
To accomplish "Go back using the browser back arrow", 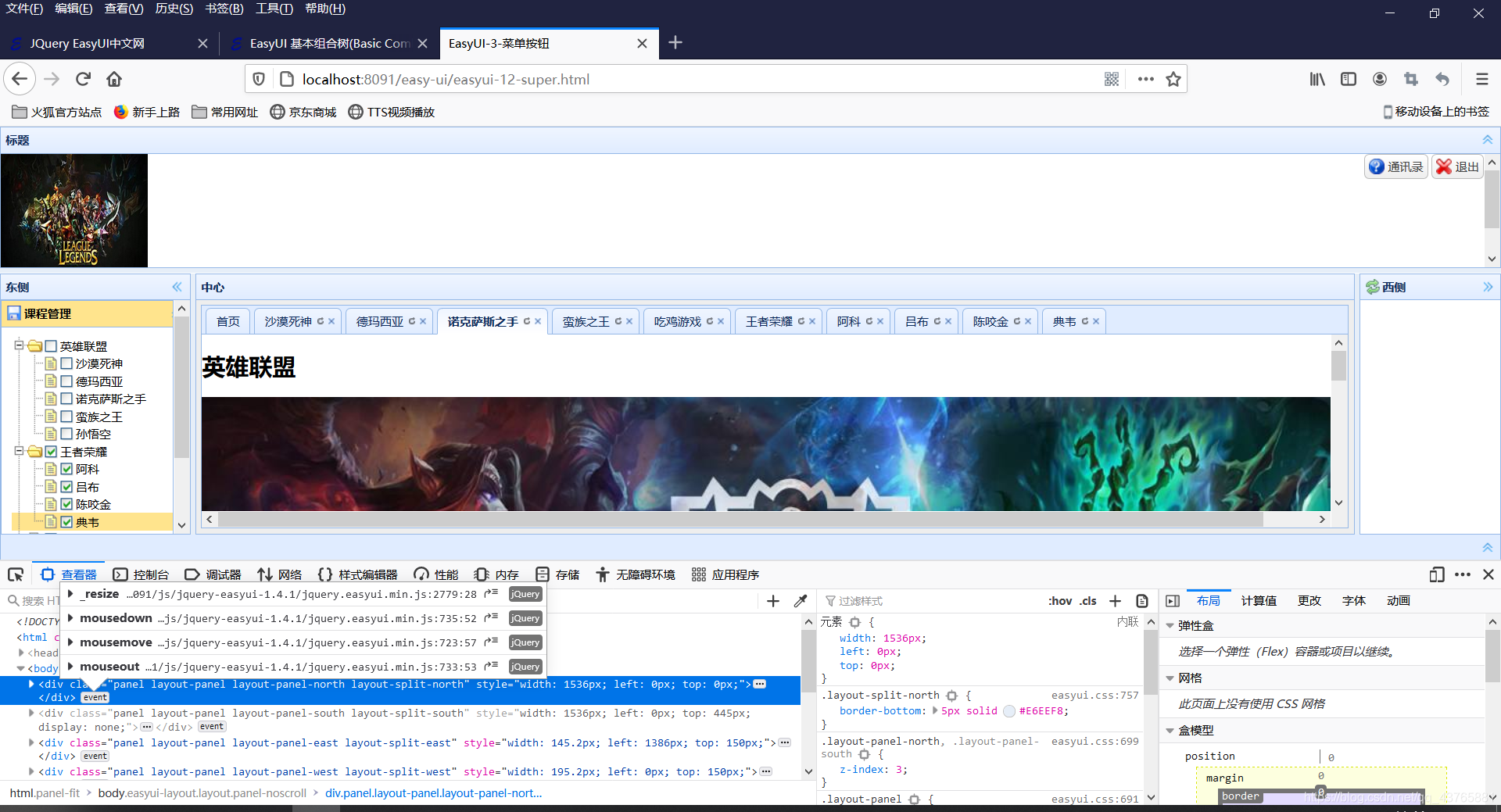I will (x=20, y=79).
